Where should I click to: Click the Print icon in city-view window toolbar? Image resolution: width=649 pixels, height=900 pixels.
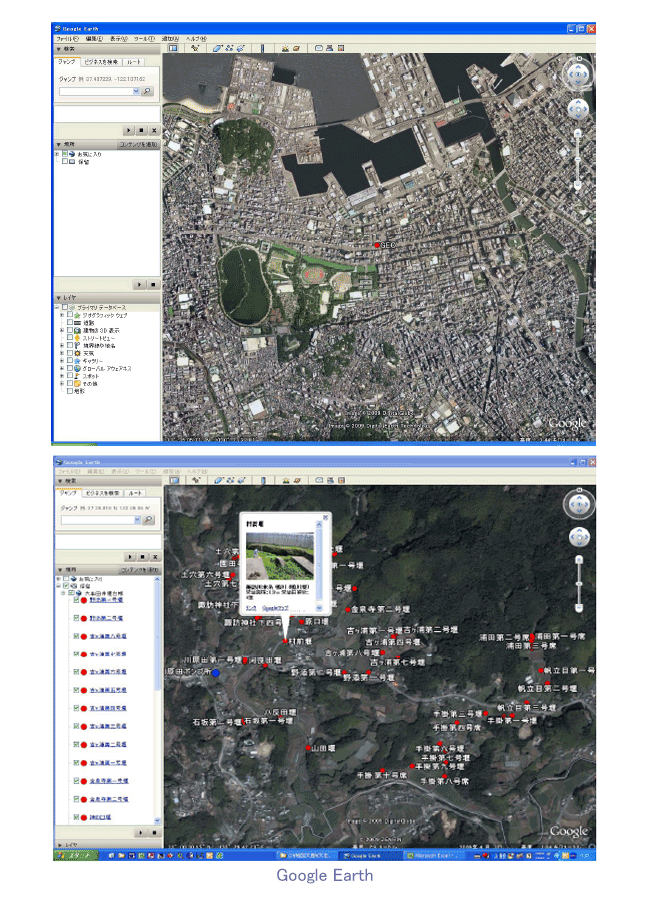pyautogui.click(x=329, y=48)
